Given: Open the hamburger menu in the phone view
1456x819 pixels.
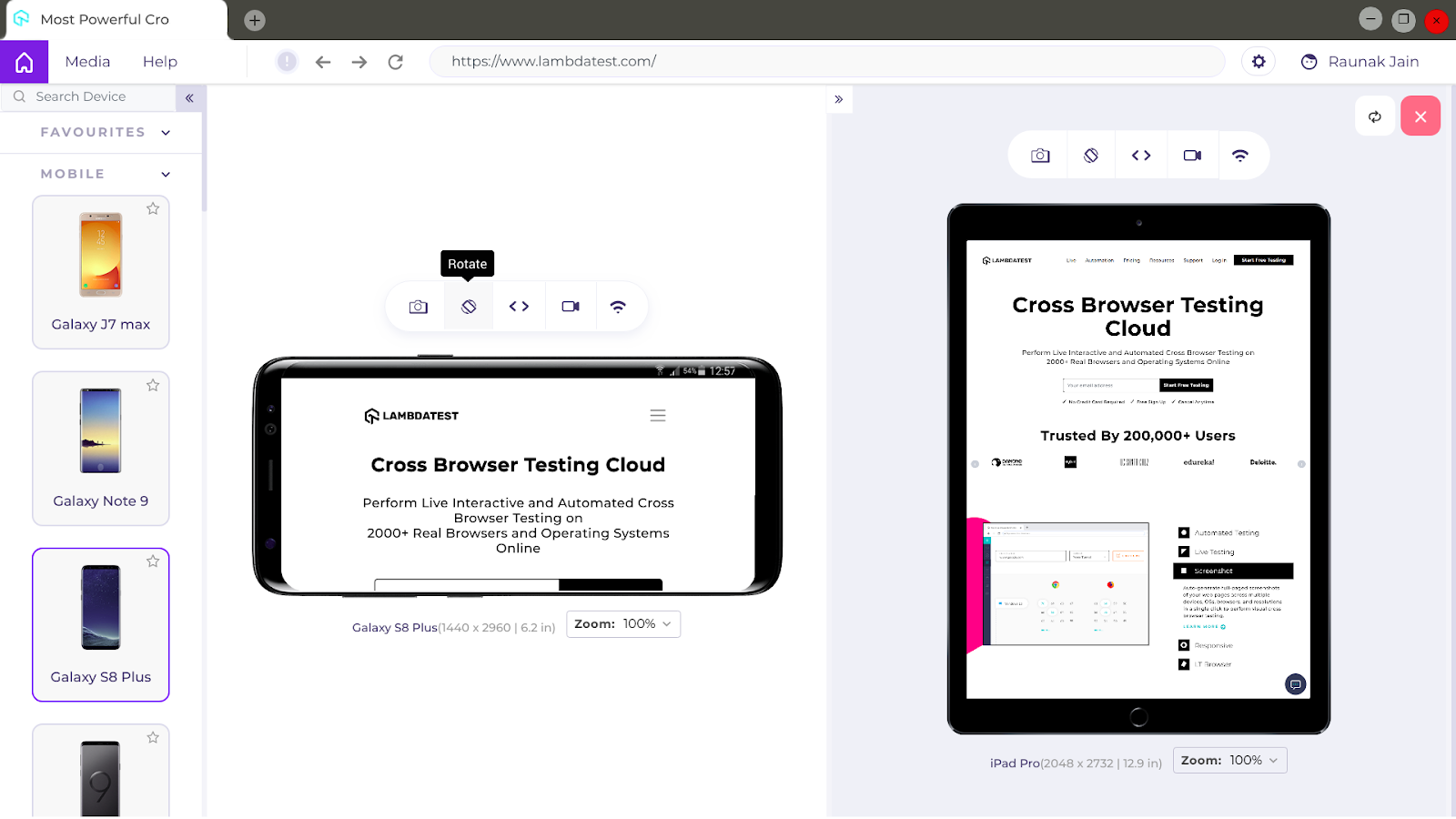Looking at the screenshot, I should (658, 416).
